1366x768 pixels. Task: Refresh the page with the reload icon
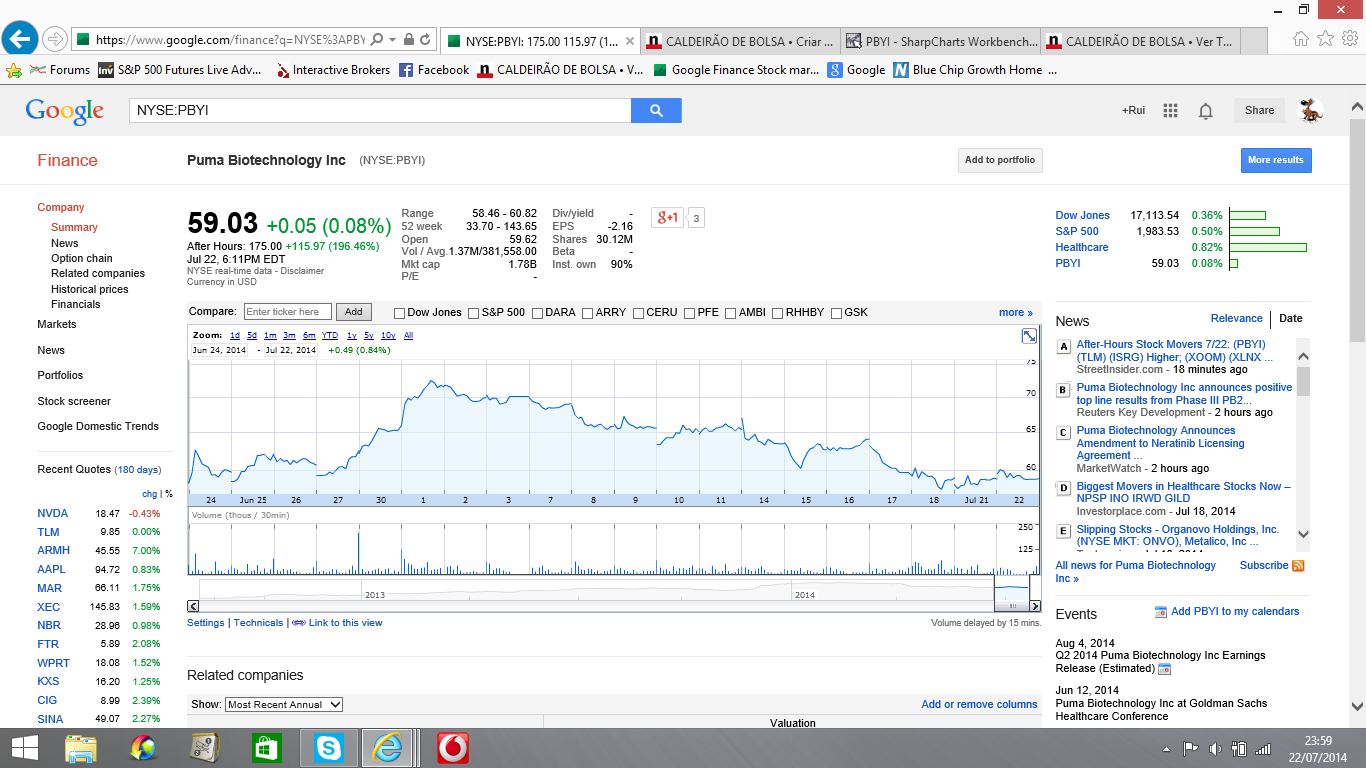tap(425, 40)
